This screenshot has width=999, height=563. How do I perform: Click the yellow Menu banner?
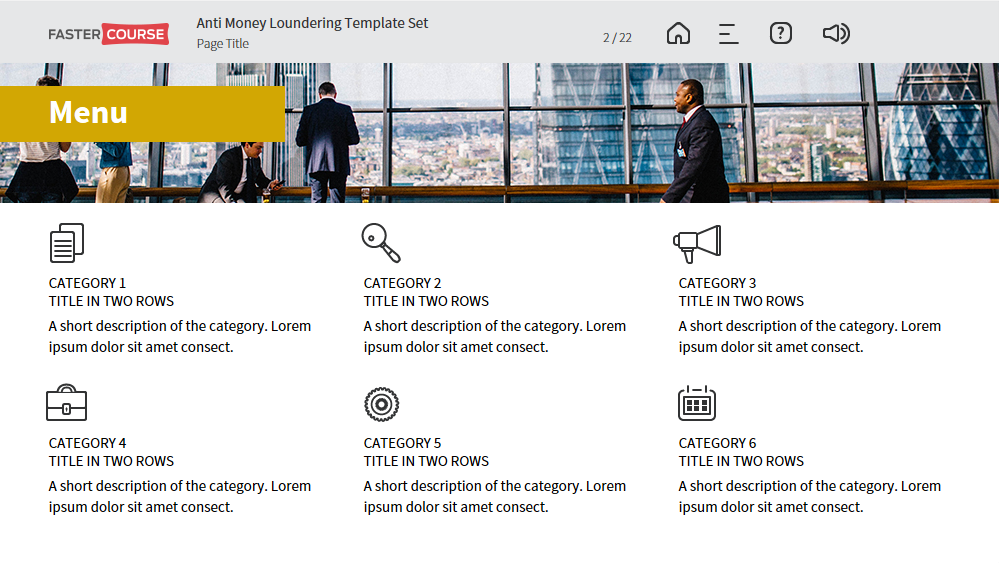point(142,113)
